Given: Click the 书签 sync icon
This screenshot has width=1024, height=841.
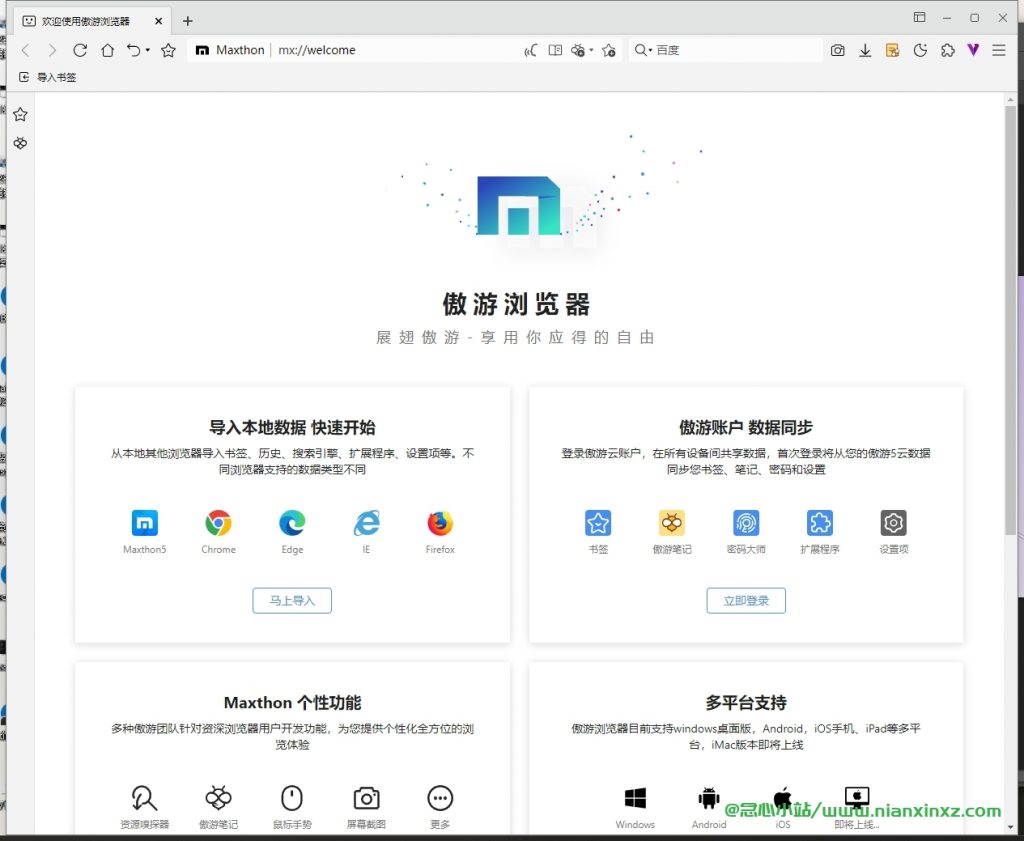Looking at the screenshot, I should click(x=598, y=523).
